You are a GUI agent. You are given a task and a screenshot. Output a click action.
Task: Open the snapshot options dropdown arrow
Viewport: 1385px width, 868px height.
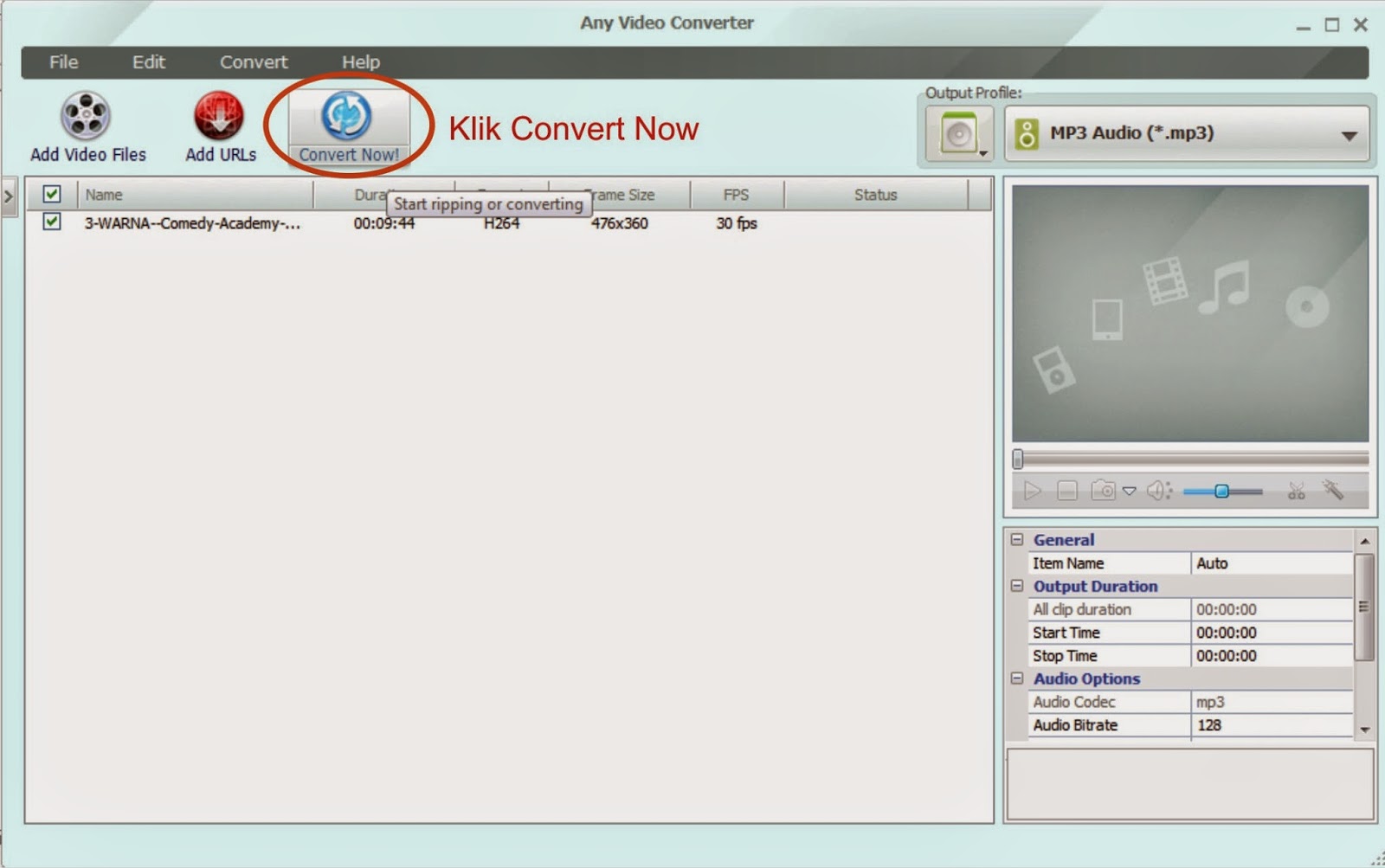[x=1129, y=490]
